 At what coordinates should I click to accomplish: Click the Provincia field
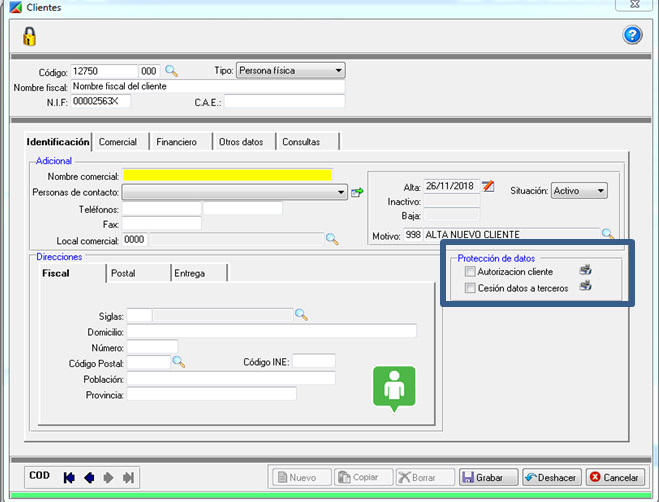211,394
